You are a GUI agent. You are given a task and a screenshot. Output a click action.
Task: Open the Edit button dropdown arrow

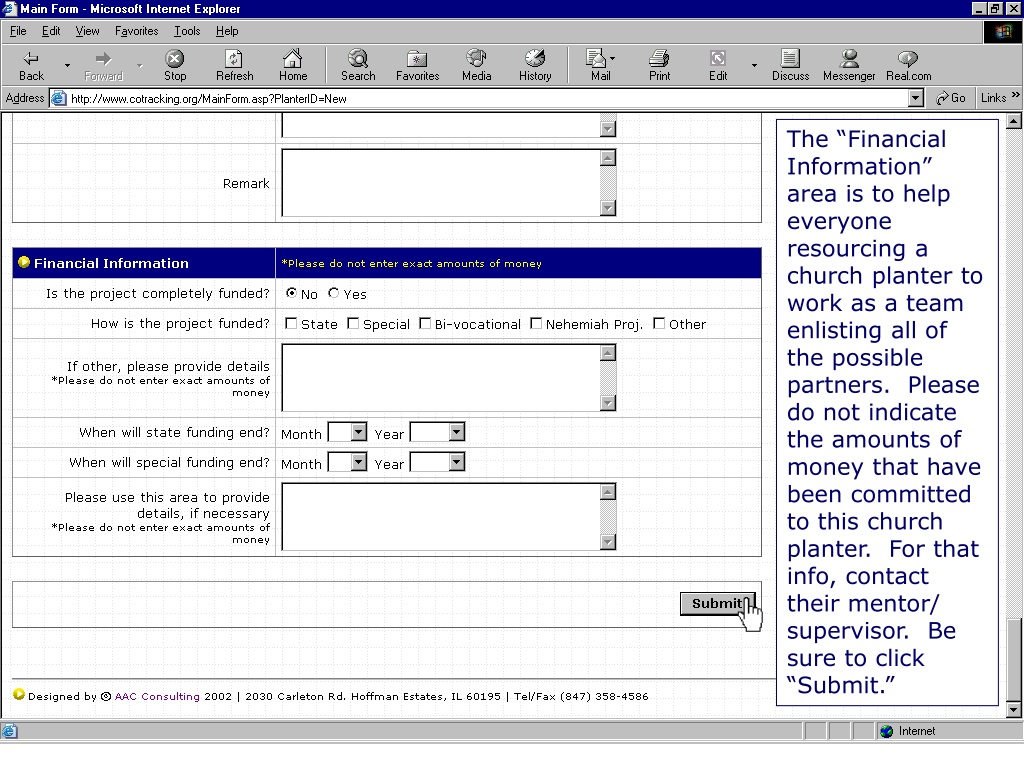[x=754, y=66]
